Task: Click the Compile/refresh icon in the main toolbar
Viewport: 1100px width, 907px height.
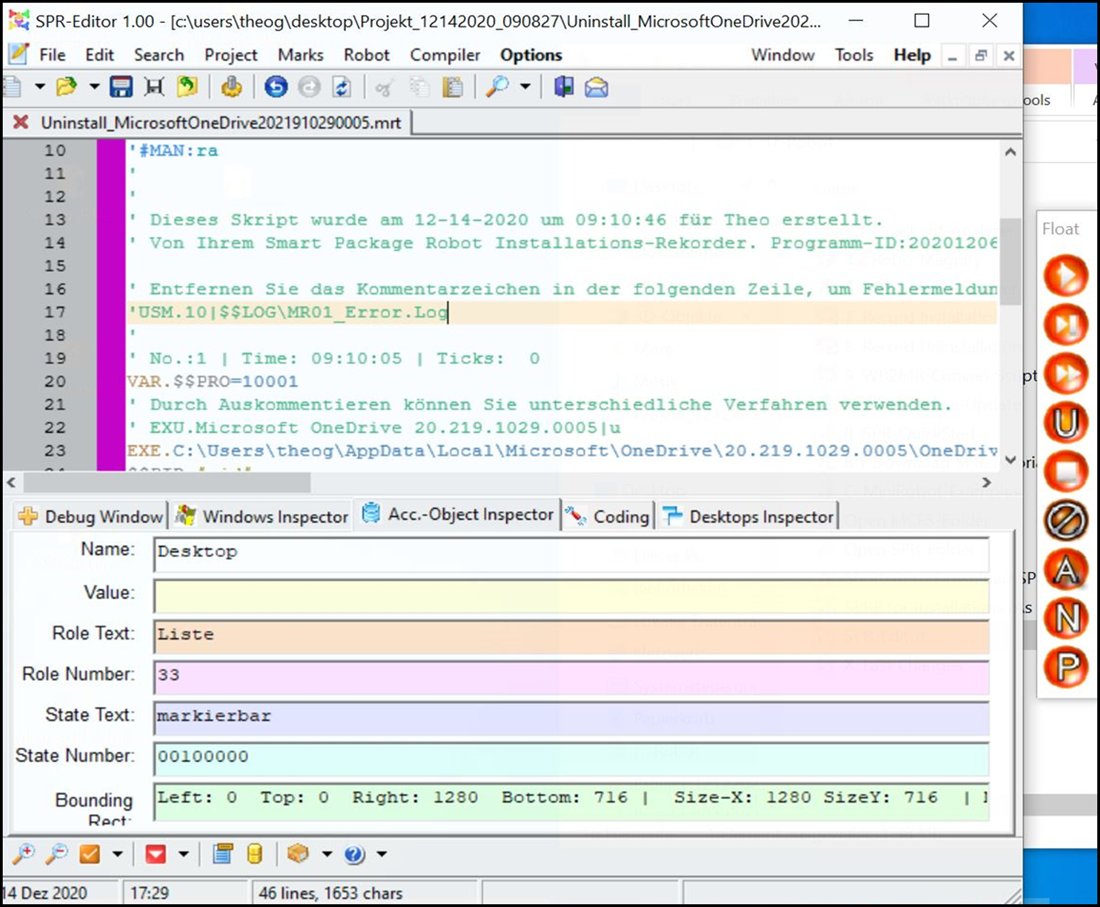Action: pyautogui.click(x=342, y=87)
